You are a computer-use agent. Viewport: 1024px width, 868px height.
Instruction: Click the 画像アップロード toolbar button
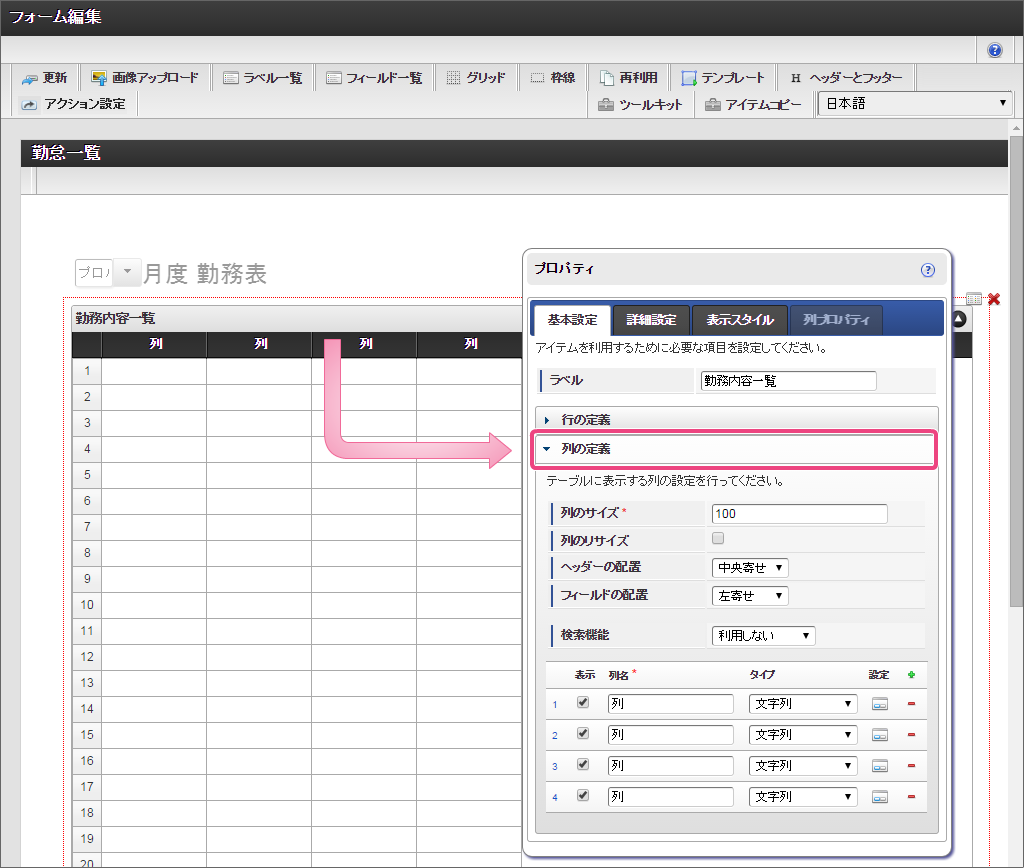[145, 78]
